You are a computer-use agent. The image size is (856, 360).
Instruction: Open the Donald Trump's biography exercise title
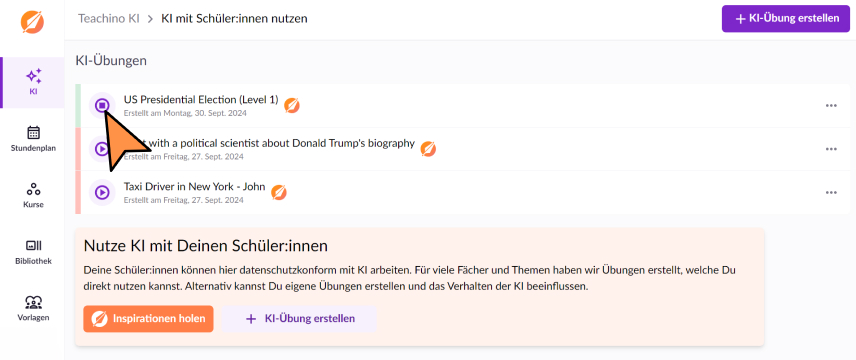point(269,144)
